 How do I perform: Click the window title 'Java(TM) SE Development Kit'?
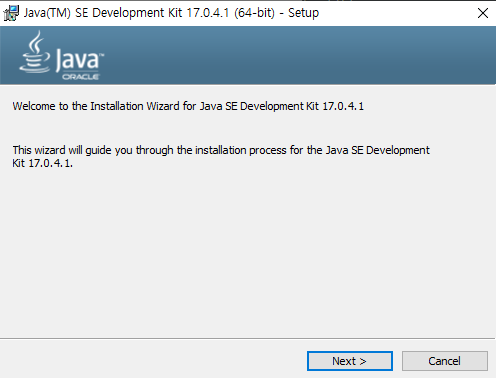click(x=171, y=13)
